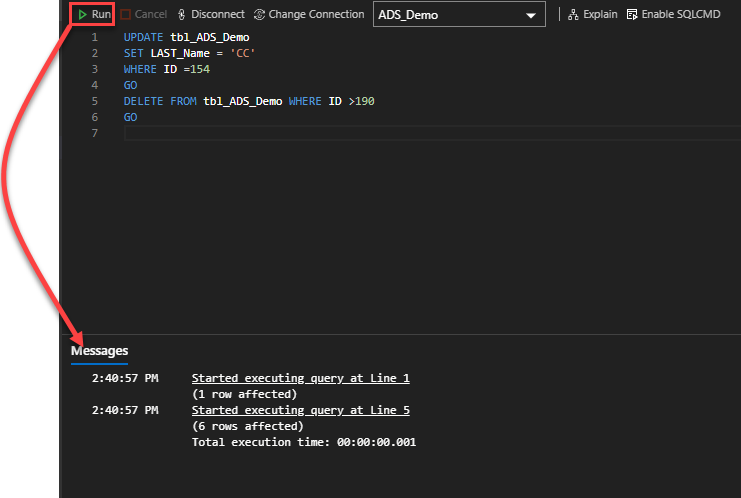Run the SQL query
This screenshot has height=498, width=741.
tap(94, 15)
